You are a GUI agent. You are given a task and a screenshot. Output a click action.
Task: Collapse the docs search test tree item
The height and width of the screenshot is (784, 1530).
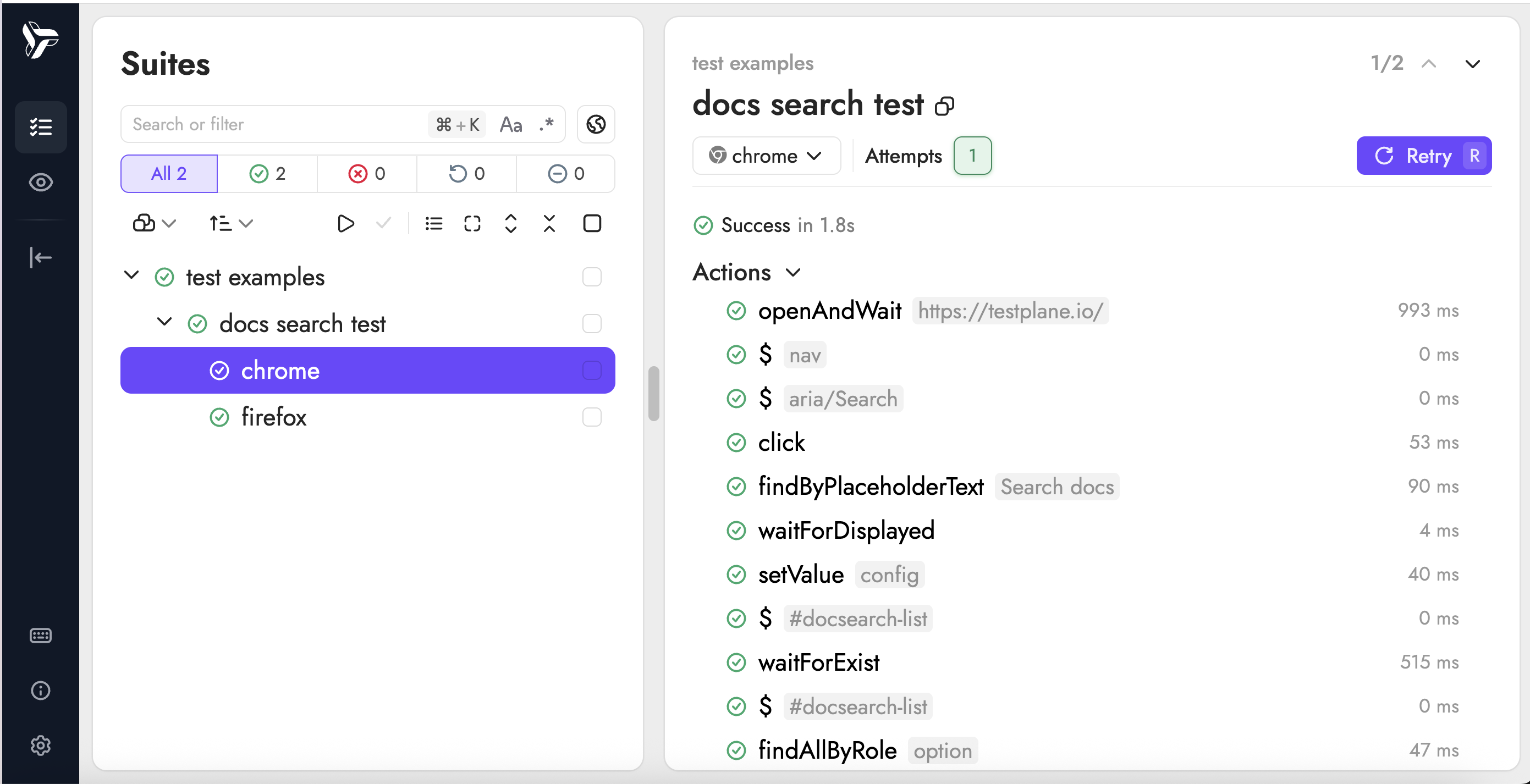(x=164, y=323)
